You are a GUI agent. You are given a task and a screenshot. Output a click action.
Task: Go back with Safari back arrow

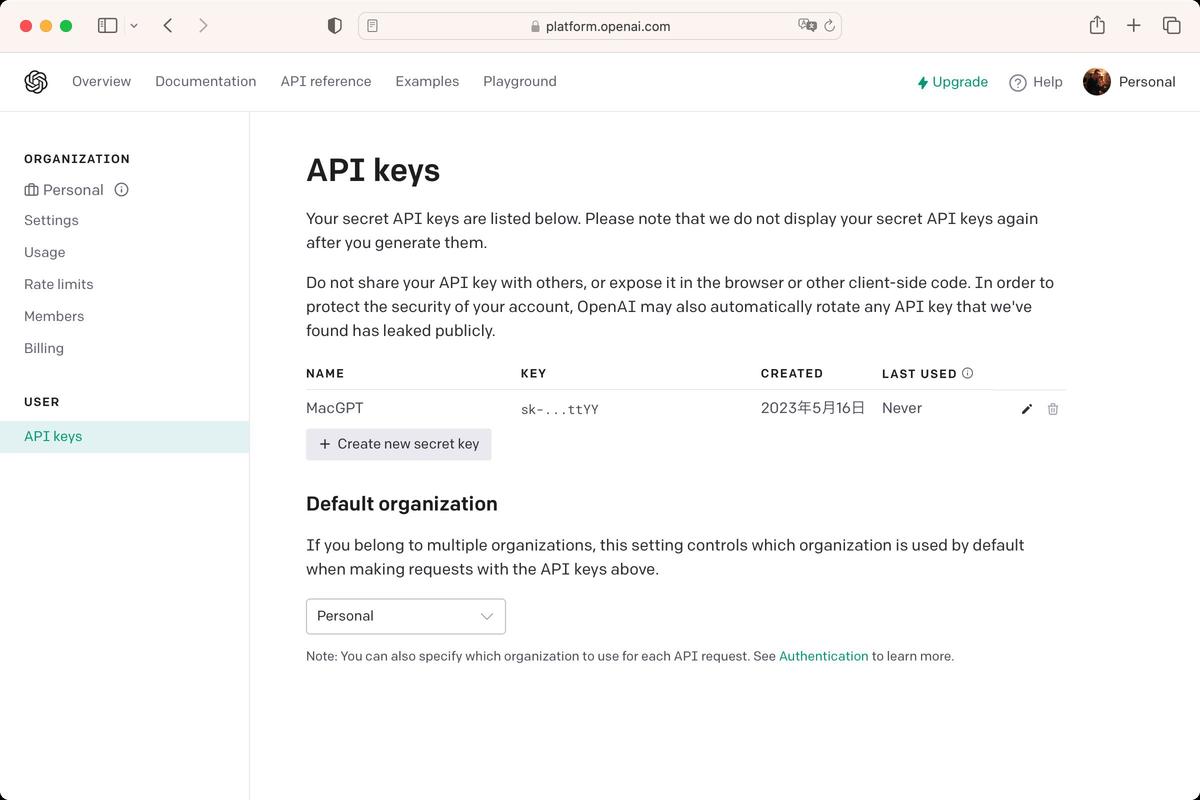pos(168,26)
